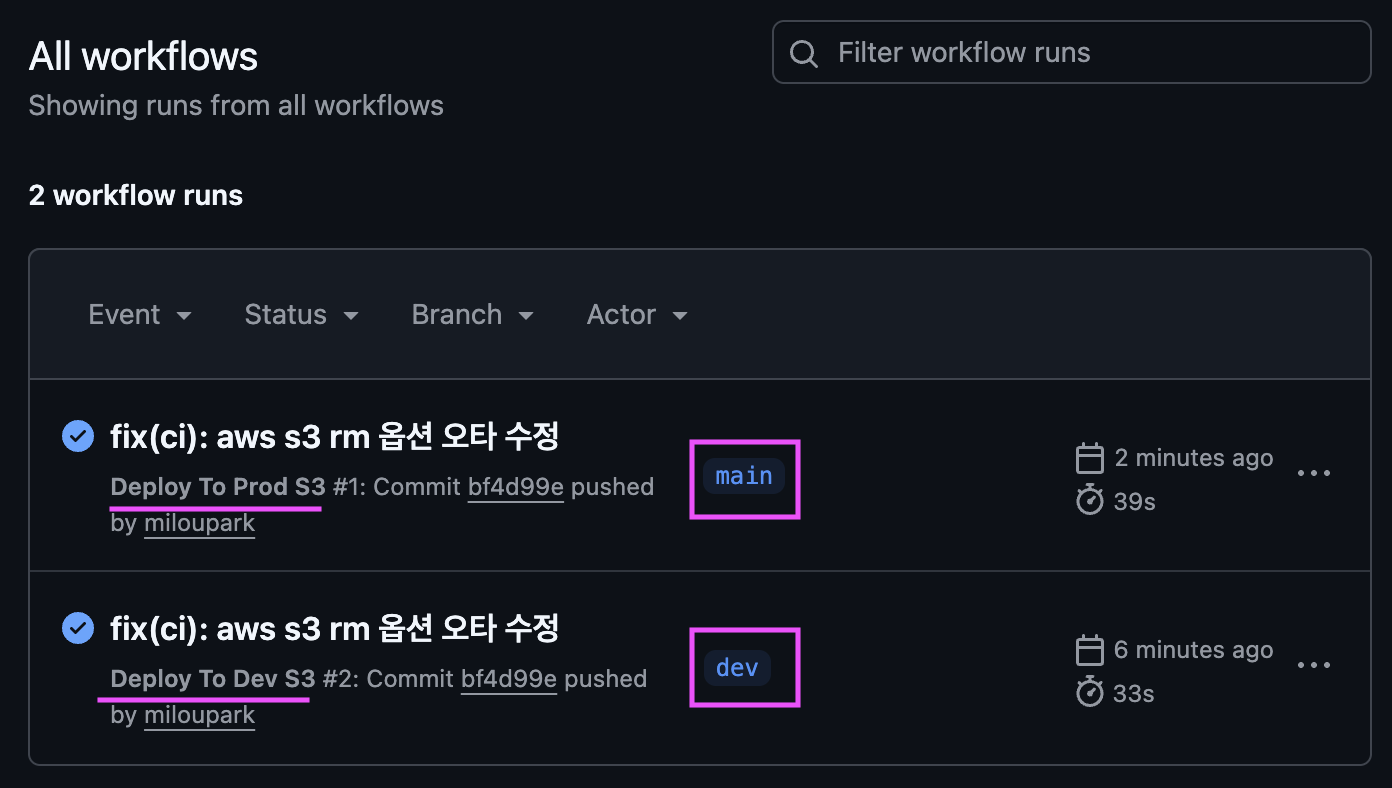Image resolution: width=1392 pixels, height=788 pixels.
Task: Open the Actor filter dropdown
Action: [x=637, y=315]
